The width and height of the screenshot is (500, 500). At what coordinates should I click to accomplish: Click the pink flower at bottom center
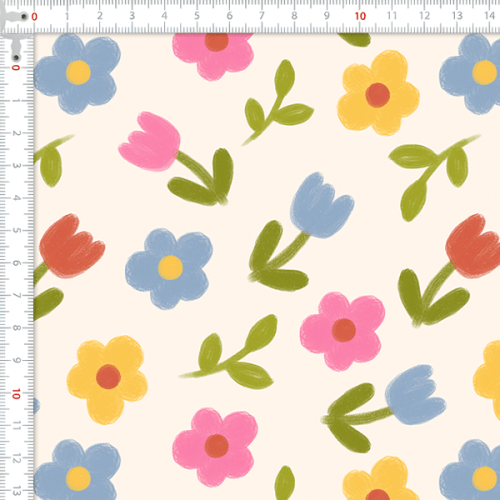pos(215,447)
